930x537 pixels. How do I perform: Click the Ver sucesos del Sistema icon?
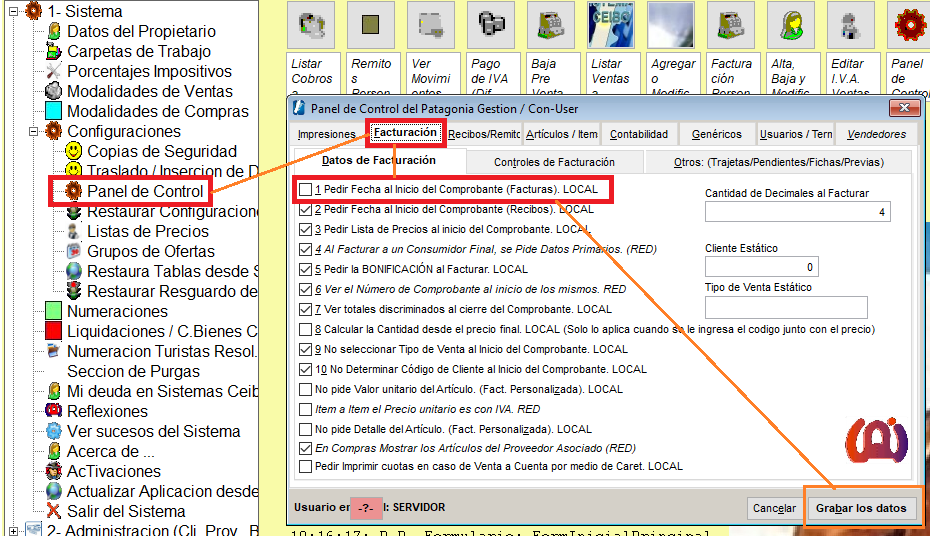[54, 431]
